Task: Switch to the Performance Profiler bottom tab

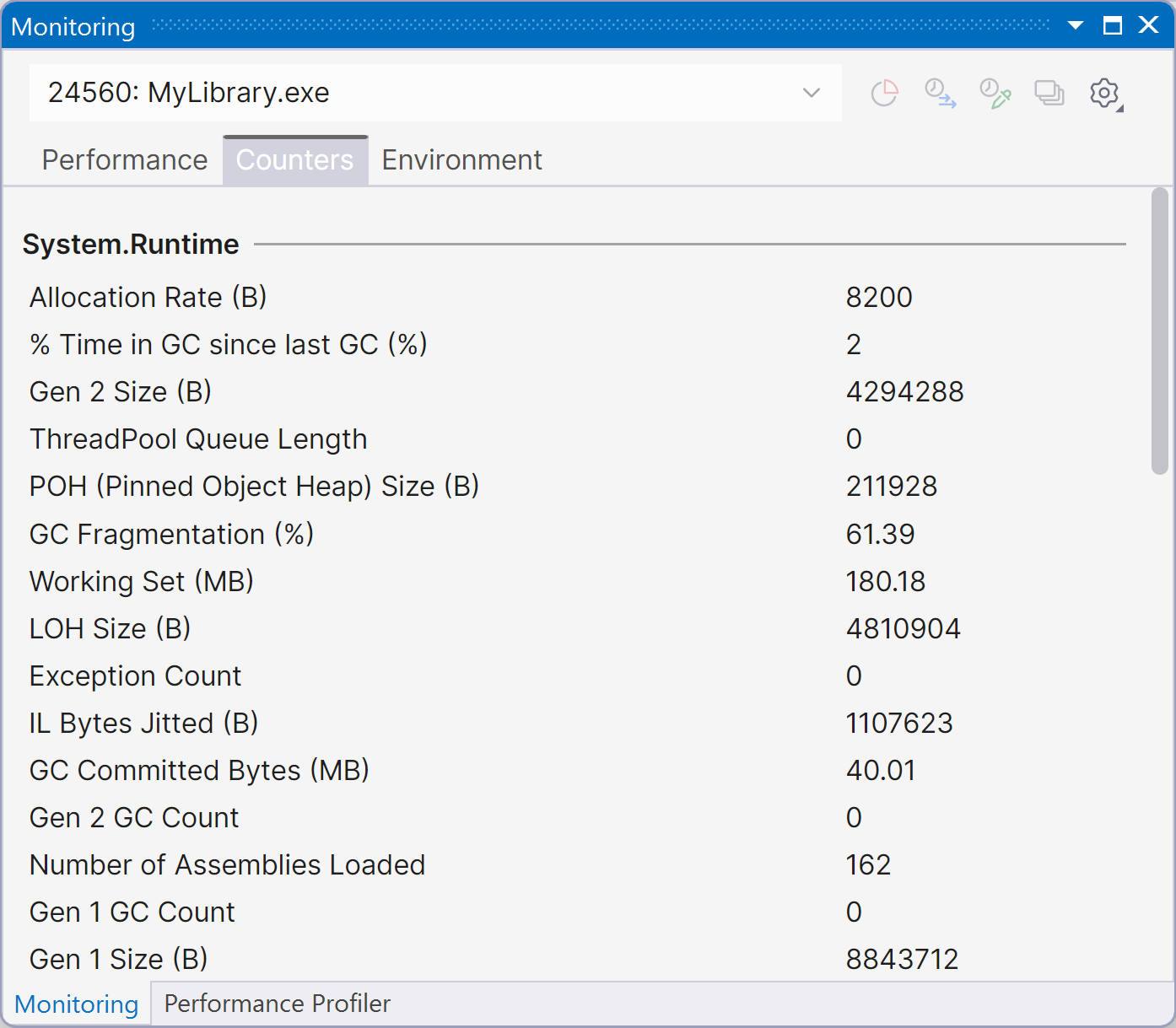Action: tap(277, 1004)
